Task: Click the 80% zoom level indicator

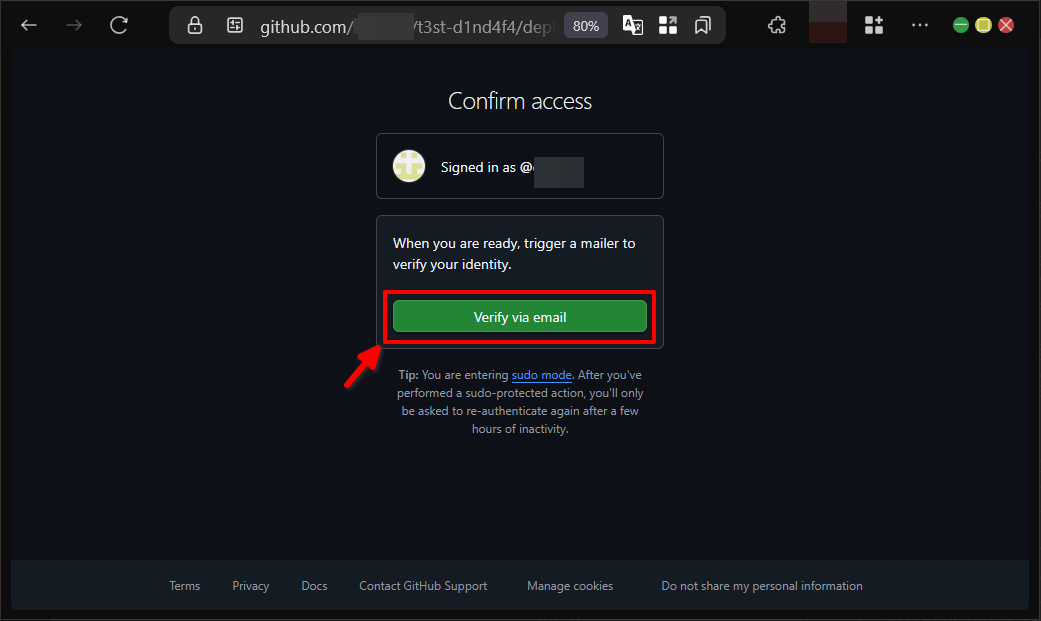Action: point(586,26)
